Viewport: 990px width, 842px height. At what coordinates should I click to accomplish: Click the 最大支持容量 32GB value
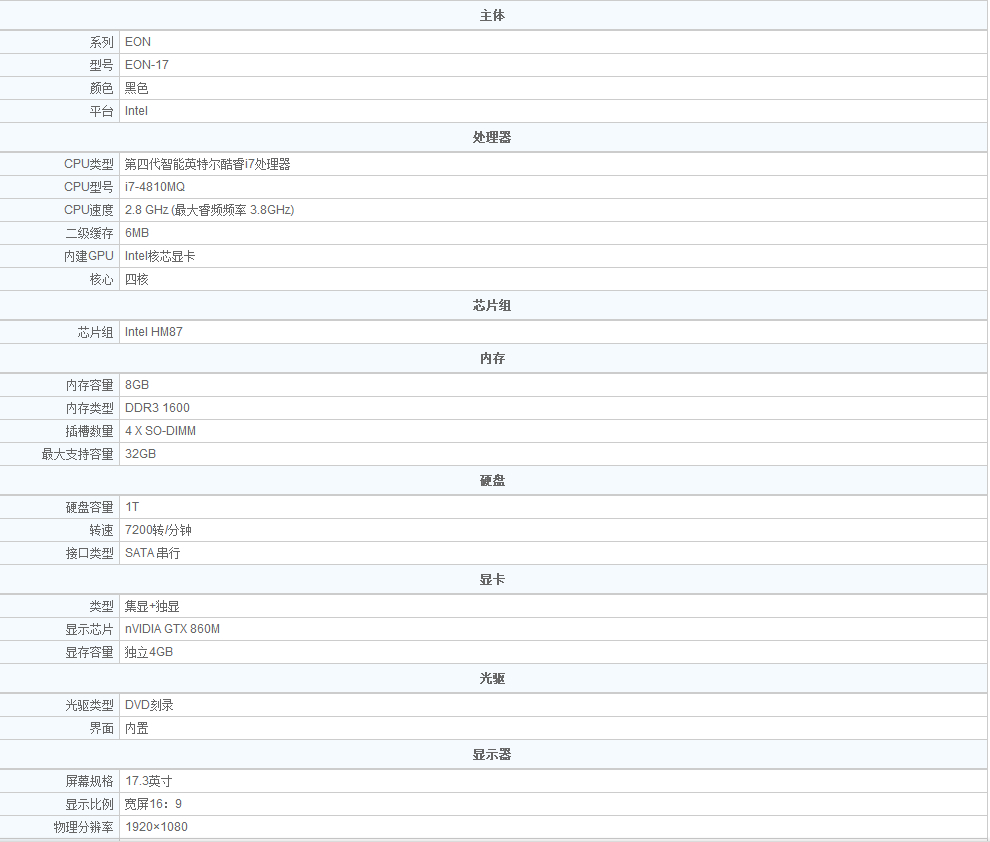[140, 454]
